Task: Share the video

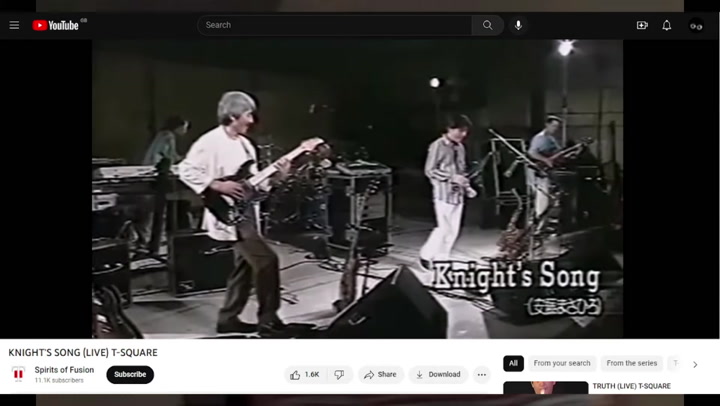Action: [x=380, y=375]
